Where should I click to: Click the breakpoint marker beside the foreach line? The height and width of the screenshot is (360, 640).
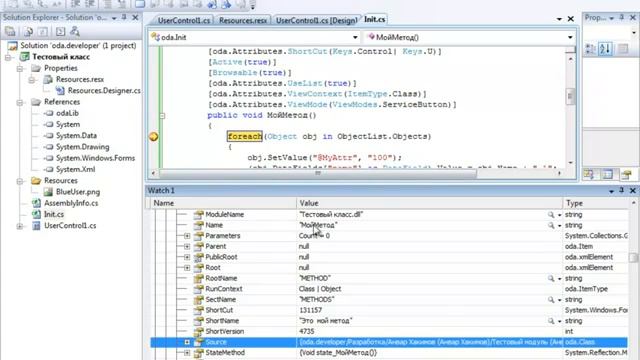153,136
